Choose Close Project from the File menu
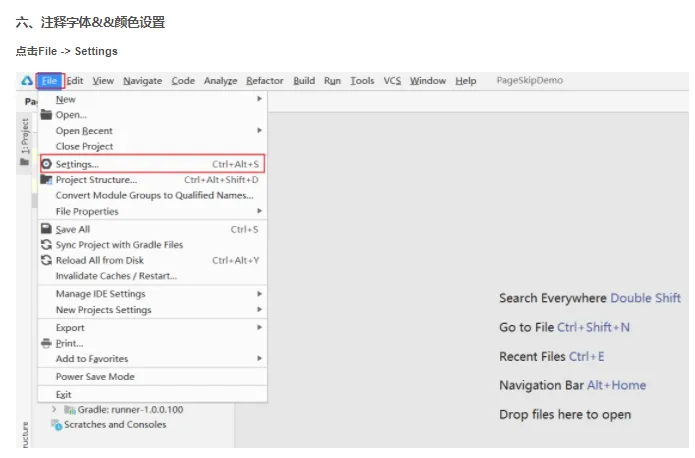The height and width of the screenshot is (458, 695). pos(152,146)
